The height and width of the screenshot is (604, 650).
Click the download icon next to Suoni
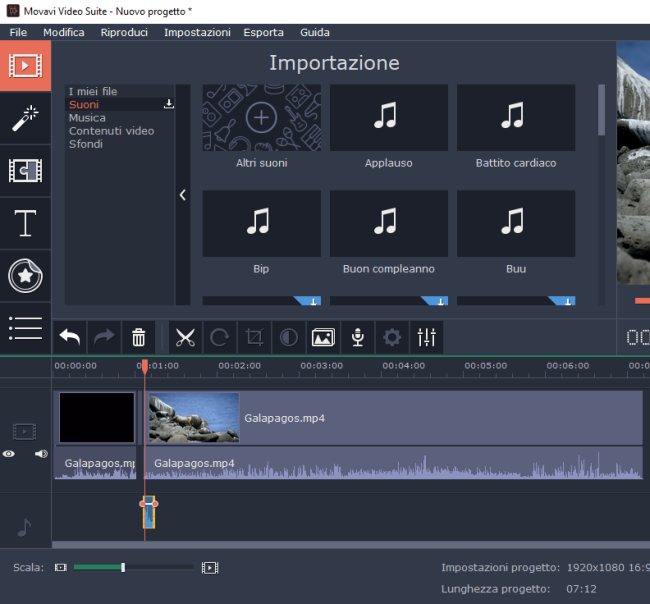click(x=169, y=104)
